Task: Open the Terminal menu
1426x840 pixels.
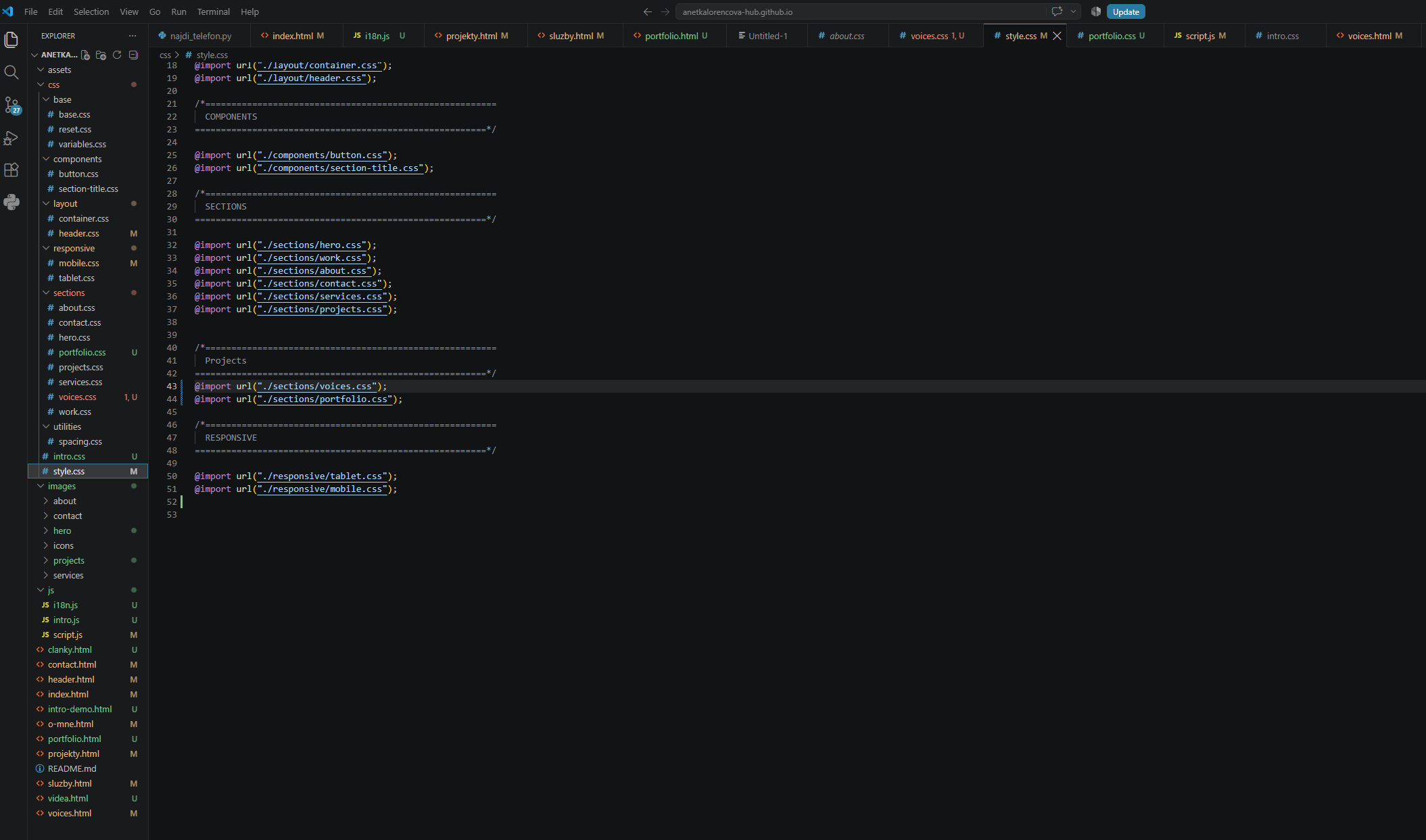Action: point(213,11)
